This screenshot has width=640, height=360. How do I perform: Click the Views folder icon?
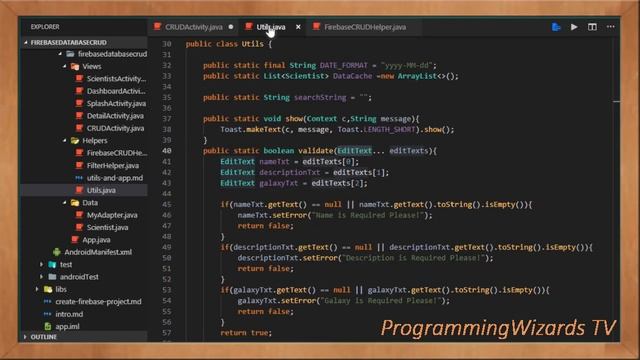(x=75, y=66)
